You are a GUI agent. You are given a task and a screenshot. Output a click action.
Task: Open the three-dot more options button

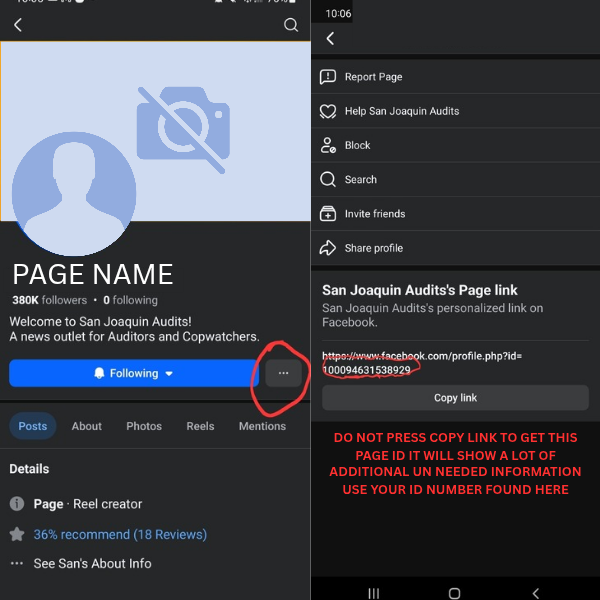(283, 373)
